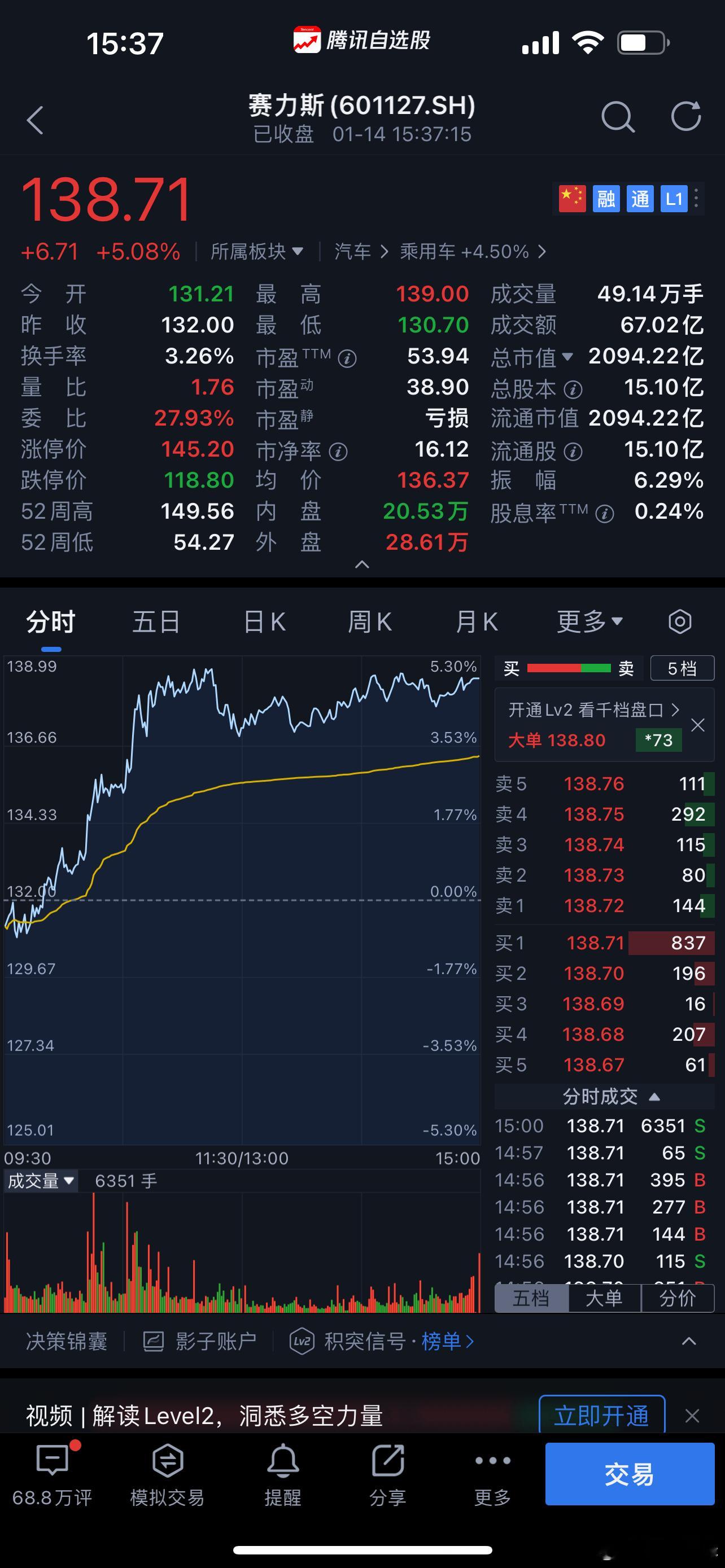Image resolution: width=725 pixels, height=1568 pixels.
Task: Tap the 融 margin trading badge
Action: click(606, 199)
